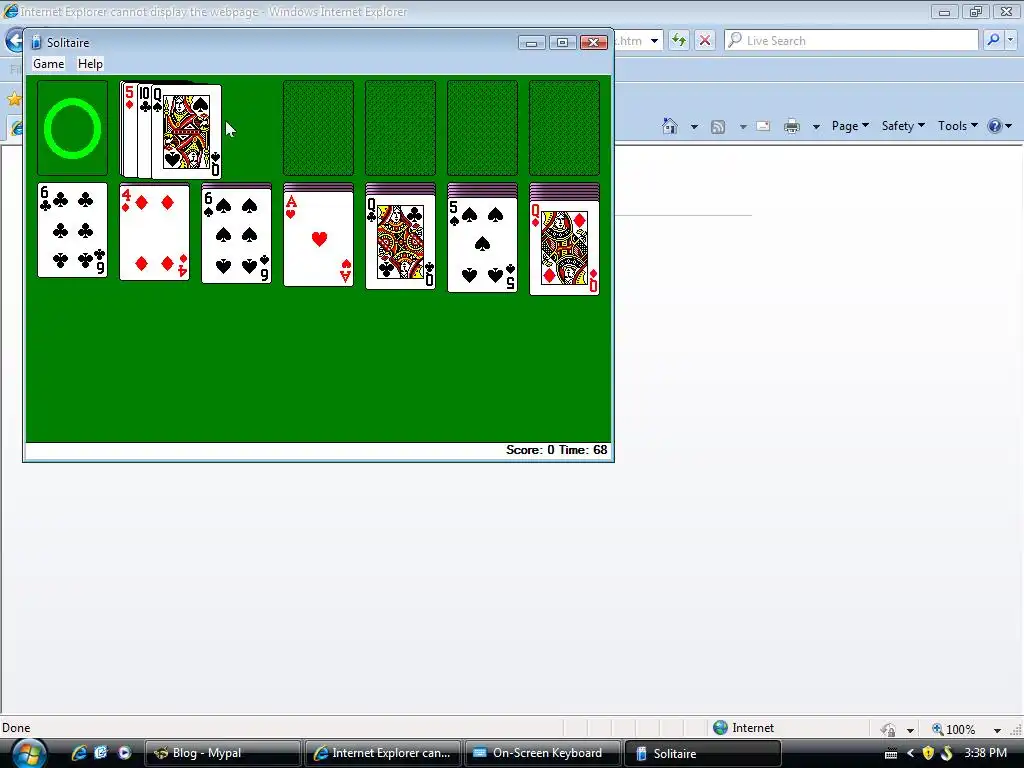Image resolution: width=1024 pixels, height=768 pixels.
Task: Click the first empty foundation slot
Action: coord(319,128)
